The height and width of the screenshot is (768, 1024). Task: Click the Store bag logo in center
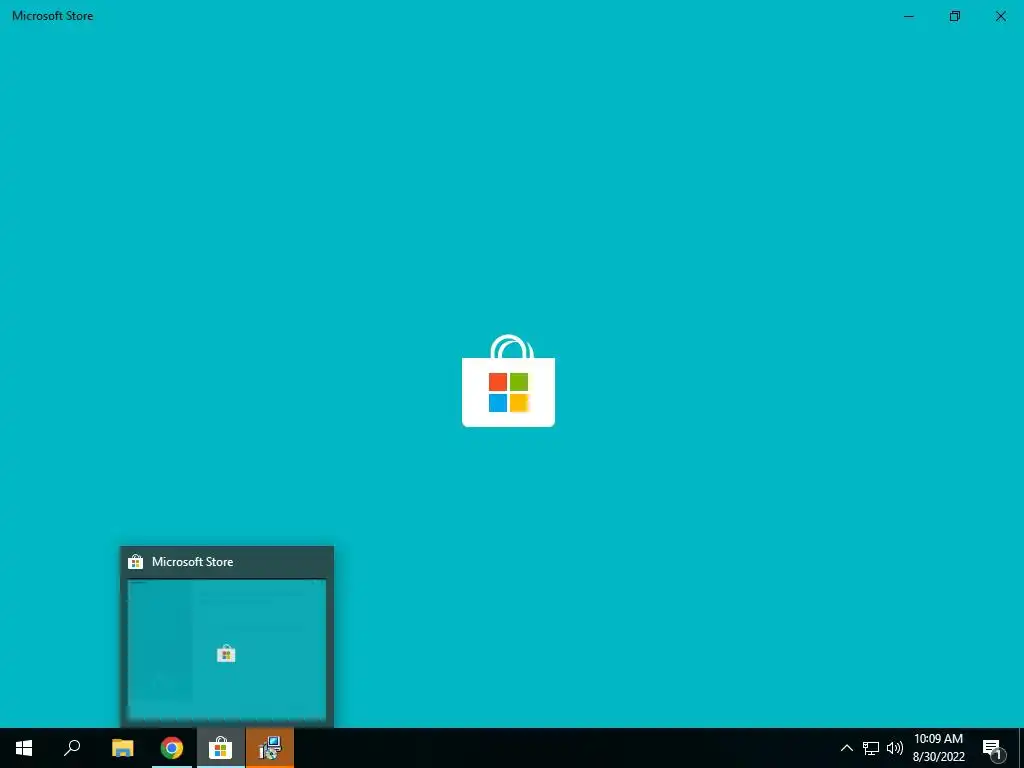point(508,381)
